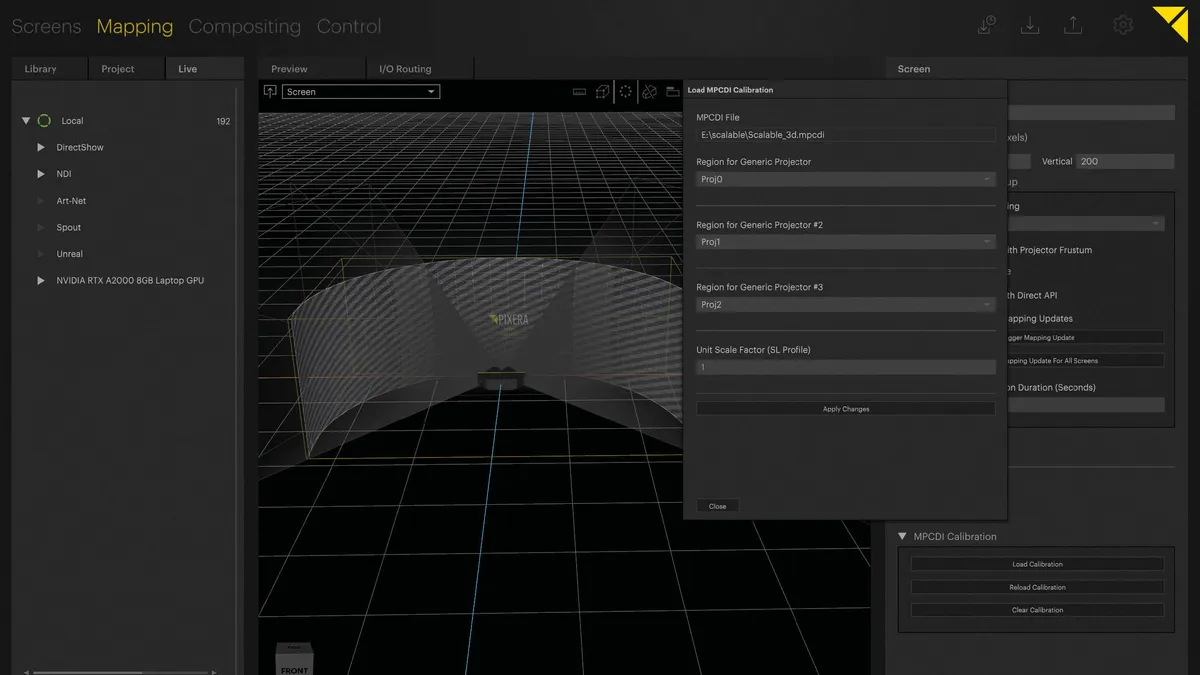Close the Load MPCDI Calibration dialog
Image resolution: width=1200 pixels, height=675 pixels.
[718, 506]
